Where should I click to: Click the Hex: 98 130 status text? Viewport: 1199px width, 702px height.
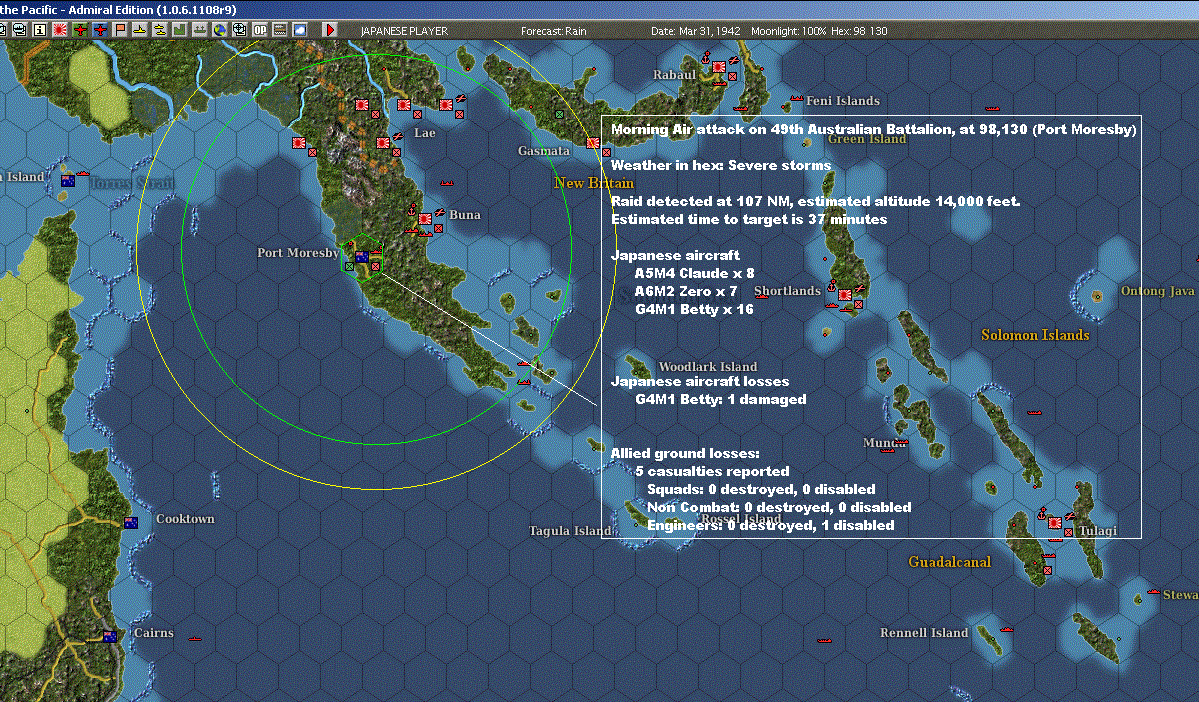(859, 31)
